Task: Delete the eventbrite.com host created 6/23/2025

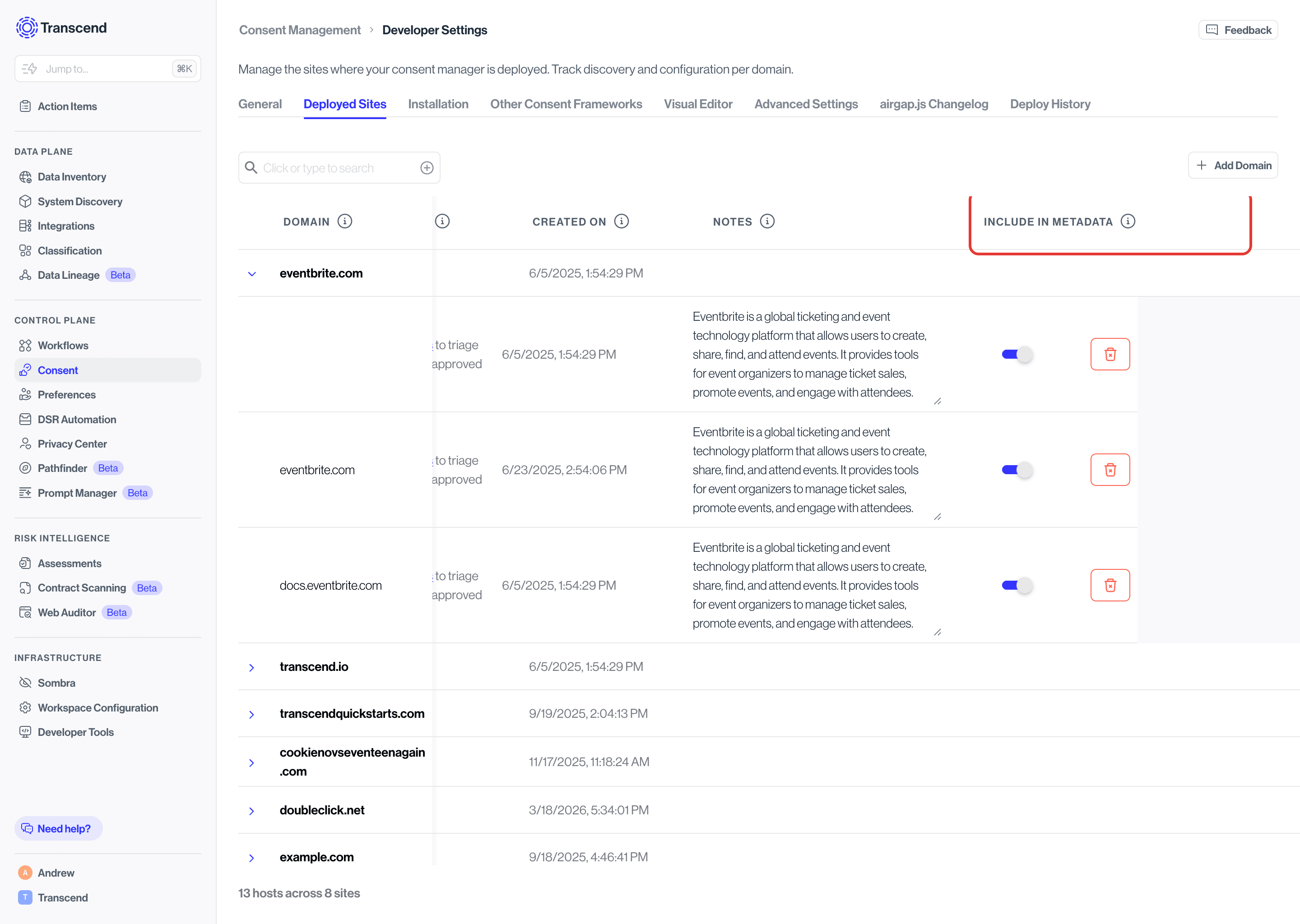Action: click(1110, 470)
